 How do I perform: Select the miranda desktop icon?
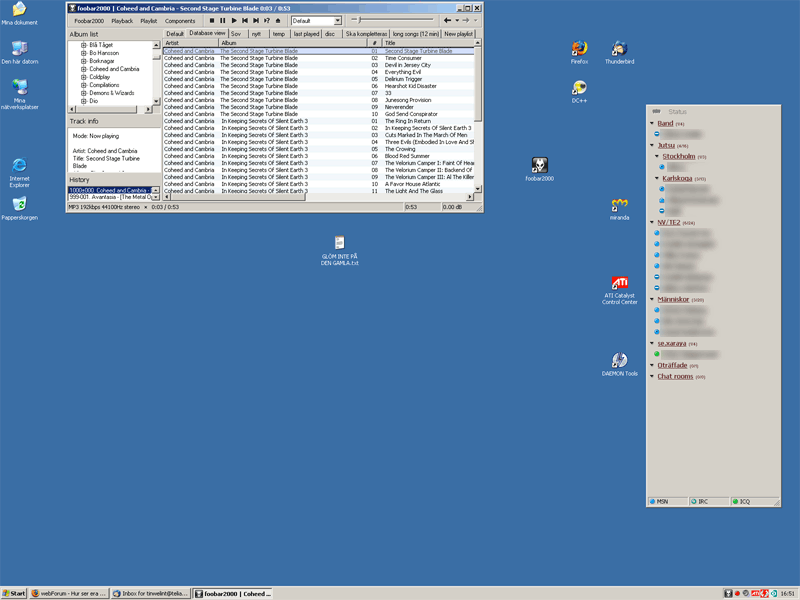(619, 209)
